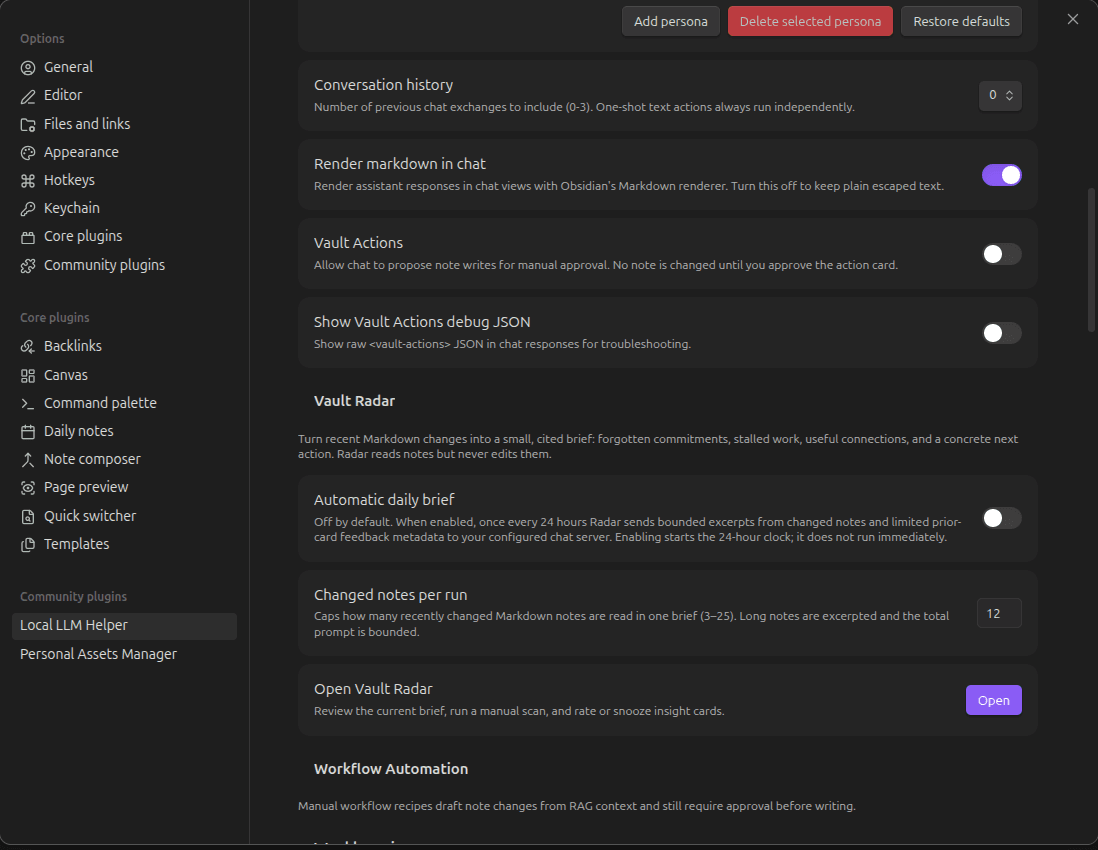
Task: Click the Editor pencil icon
Action: click(x=28, y=96)
